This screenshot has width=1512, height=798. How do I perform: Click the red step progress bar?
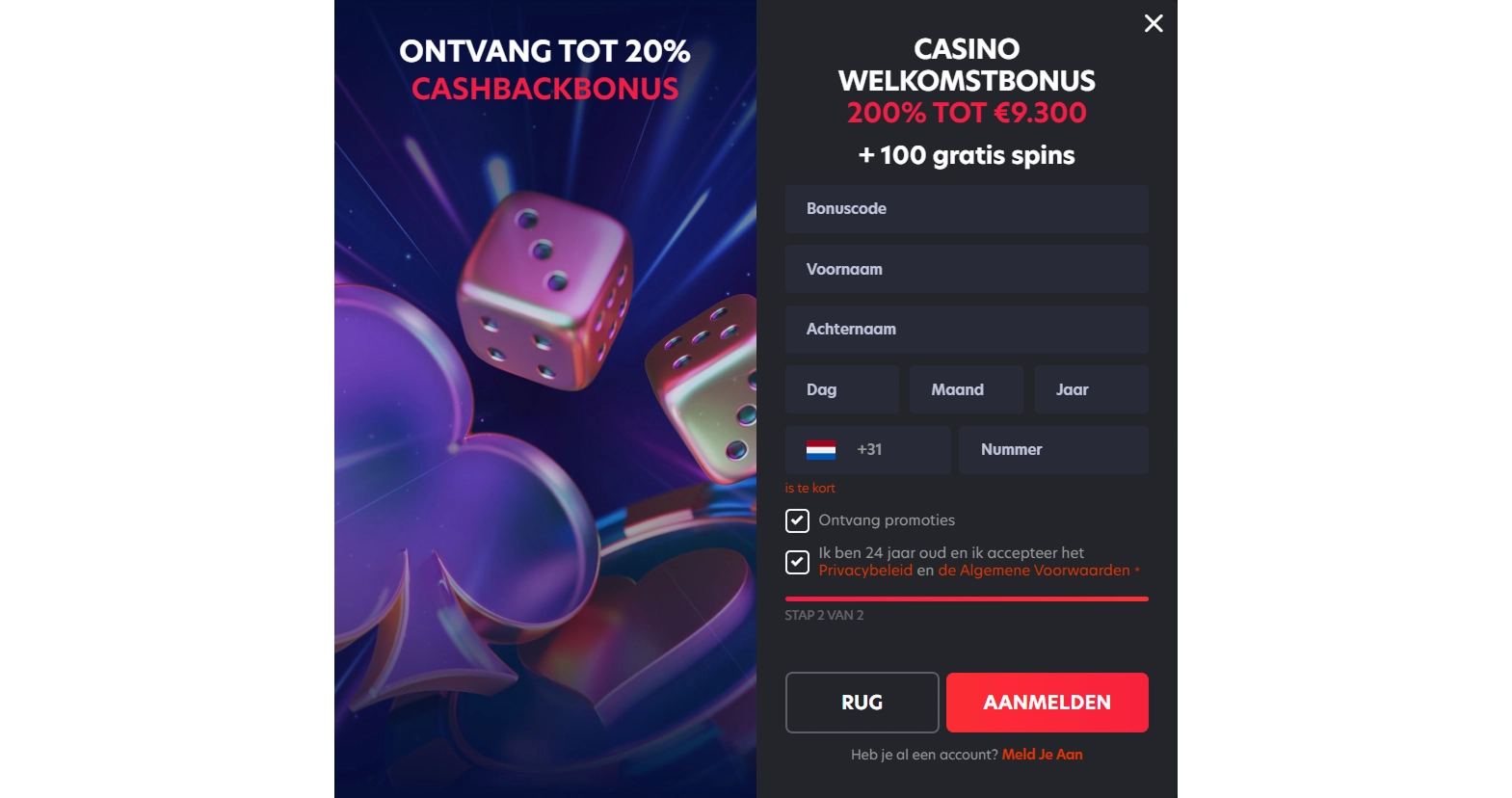pos(967,598)
